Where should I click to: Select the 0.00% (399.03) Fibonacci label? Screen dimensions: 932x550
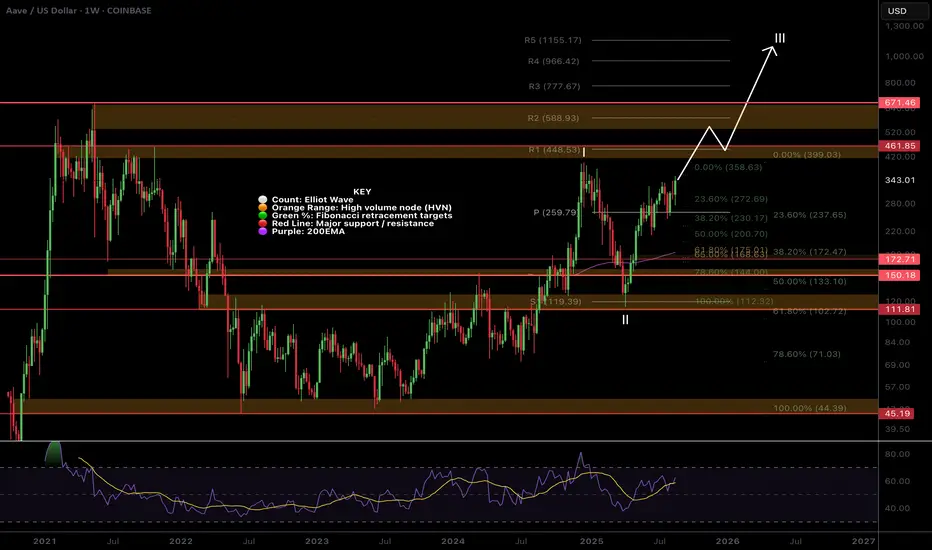tap(807, 155)
